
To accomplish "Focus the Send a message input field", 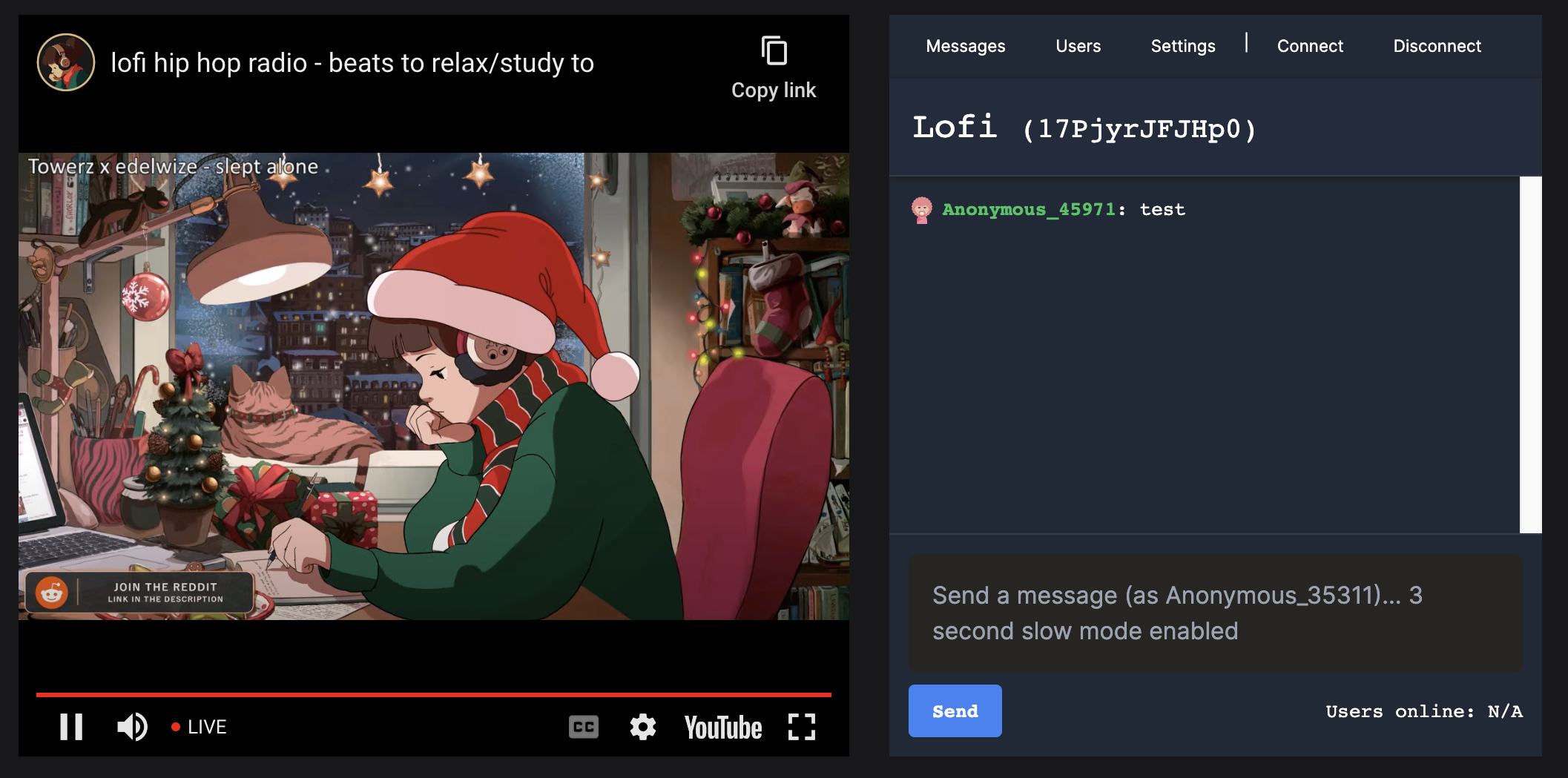I will [1216, 613].
